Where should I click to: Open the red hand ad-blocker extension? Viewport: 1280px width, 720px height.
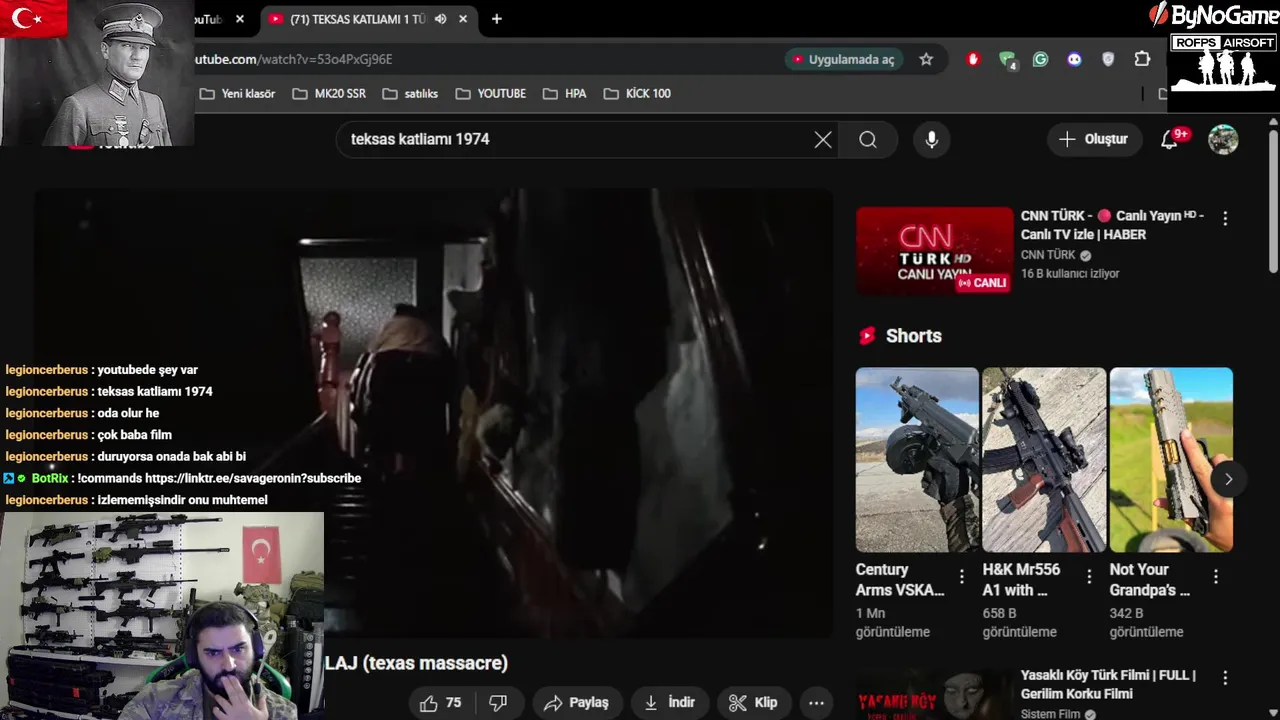pyautogui.click(x=973, y=59)
